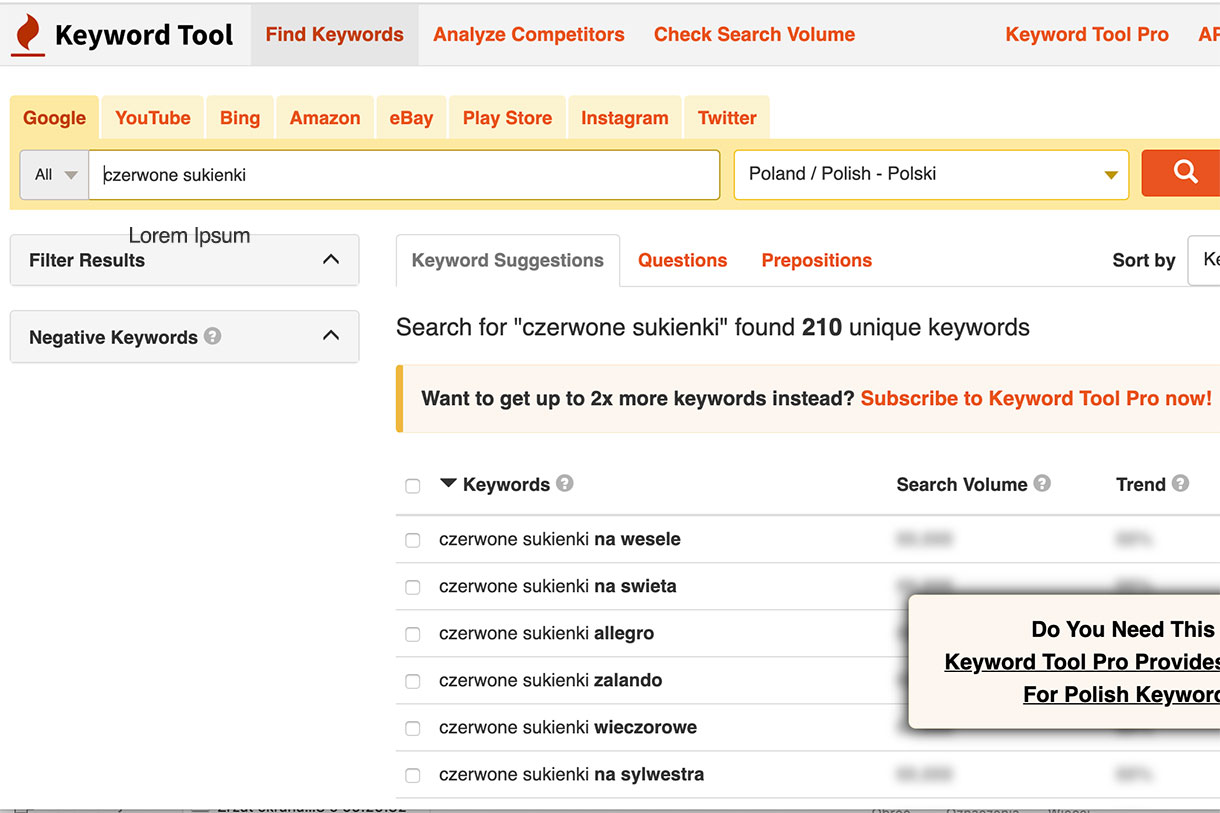Screen dimensions: 1220x813
Task: Click into the 'czerwone sukienki' search field
Action: (x=404, y=174)
